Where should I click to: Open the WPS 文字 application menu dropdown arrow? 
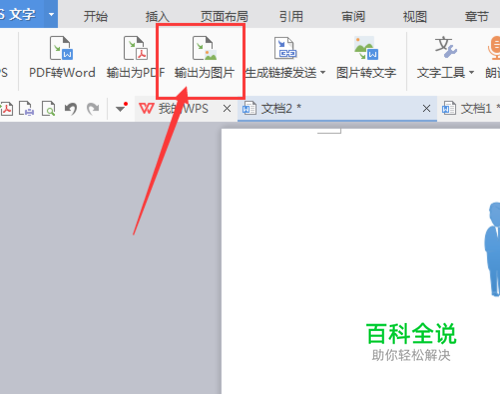click(51, 14)
